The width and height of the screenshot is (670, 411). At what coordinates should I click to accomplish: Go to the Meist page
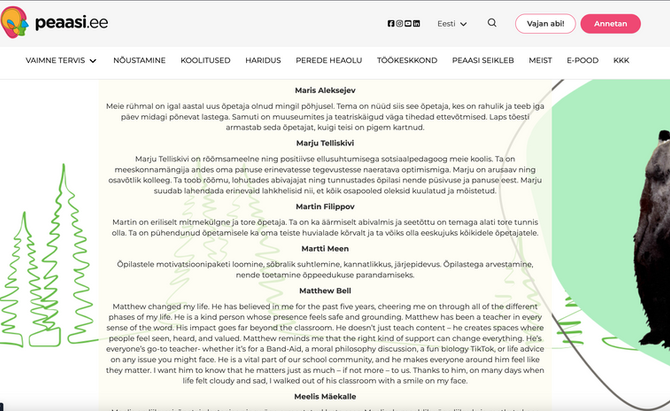click(540, 61)
